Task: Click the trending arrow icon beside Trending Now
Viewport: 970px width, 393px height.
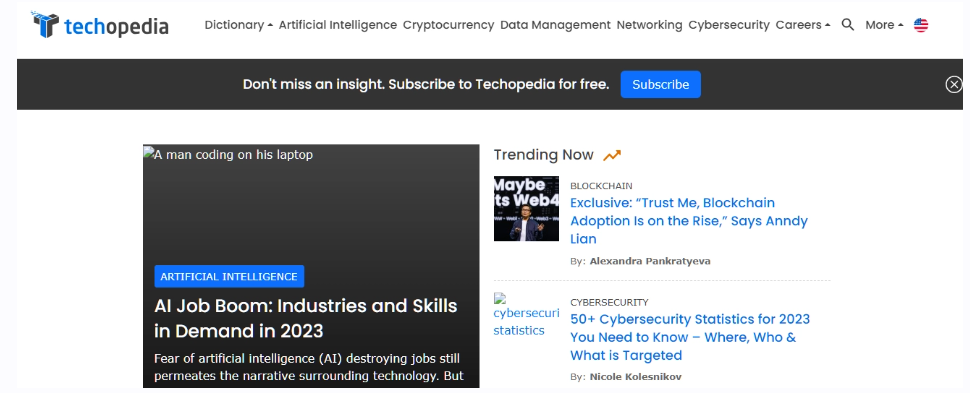Action: (612, 155)
